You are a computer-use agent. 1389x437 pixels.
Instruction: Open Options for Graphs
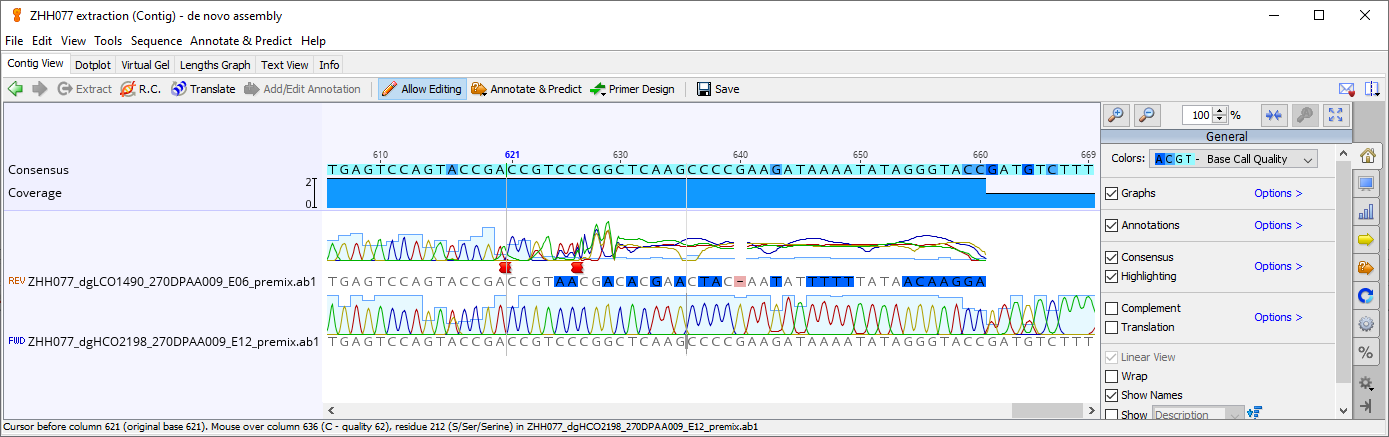point(1278,193)
